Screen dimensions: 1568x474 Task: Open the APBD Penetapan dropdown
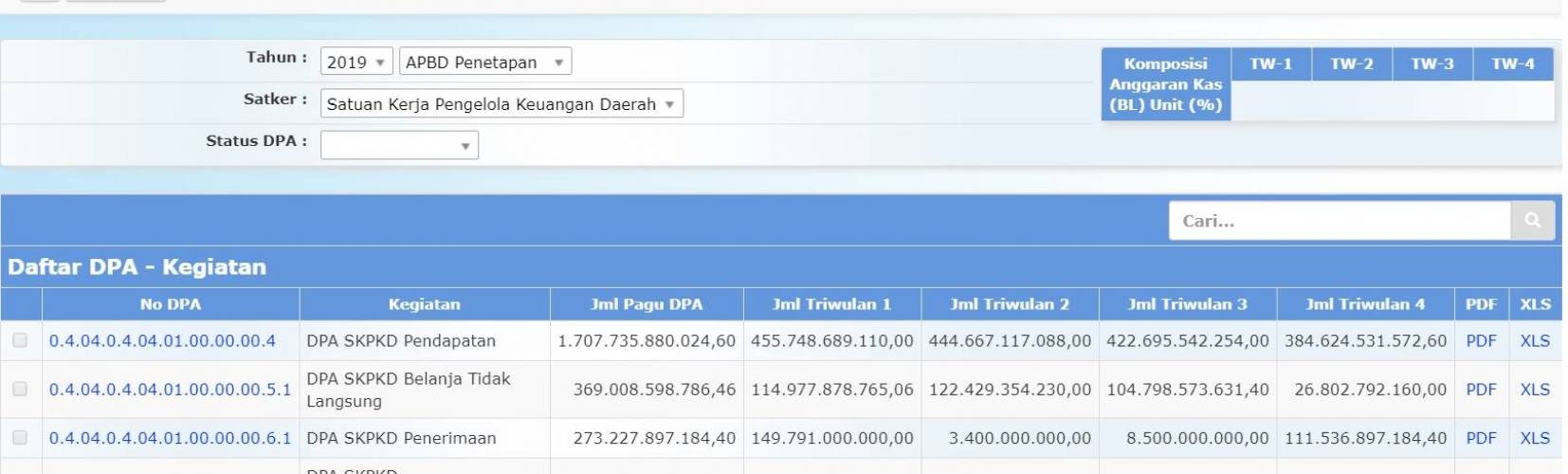[485, 62]
